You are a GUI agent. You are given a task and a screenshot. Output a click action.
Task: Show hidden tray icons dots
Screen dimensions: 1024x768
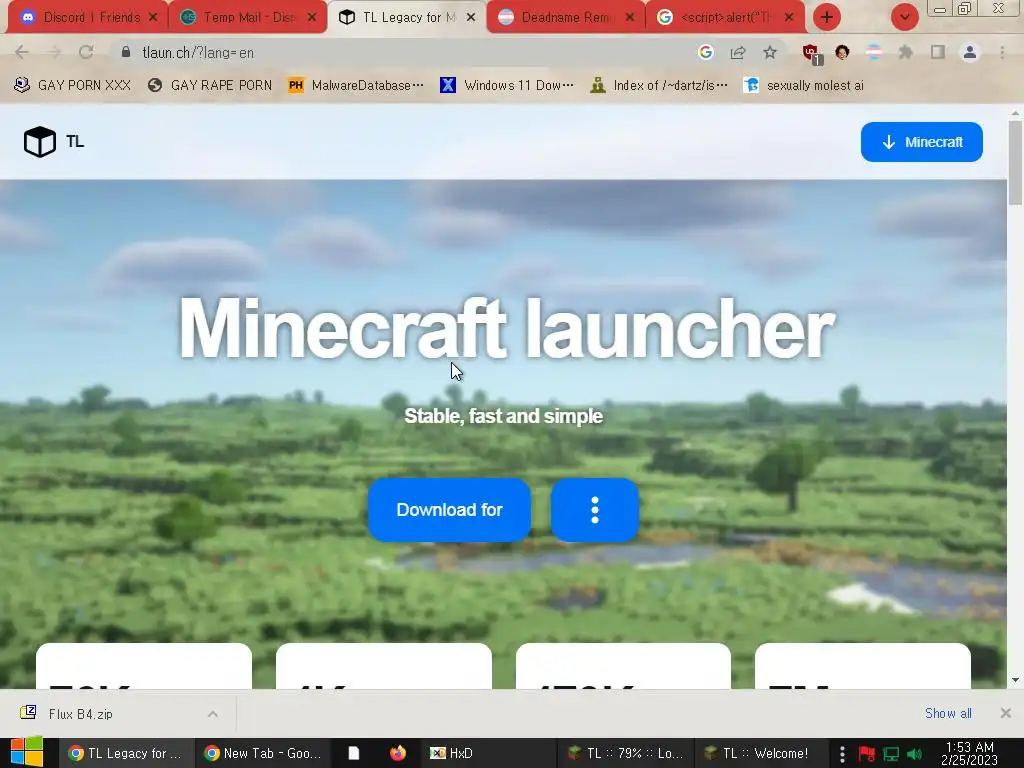[x=842, y=754]
